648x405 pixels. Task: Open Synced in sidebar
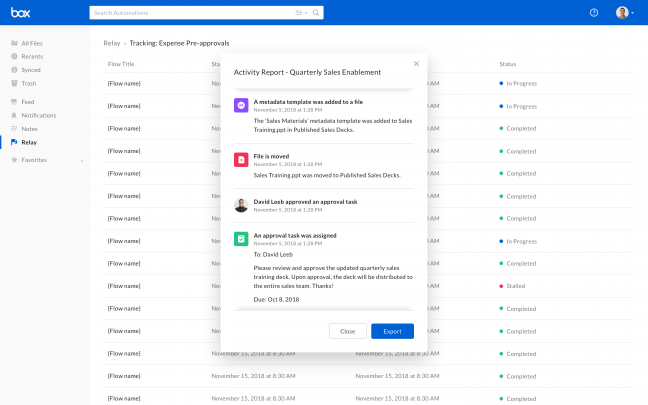[31, 70]
